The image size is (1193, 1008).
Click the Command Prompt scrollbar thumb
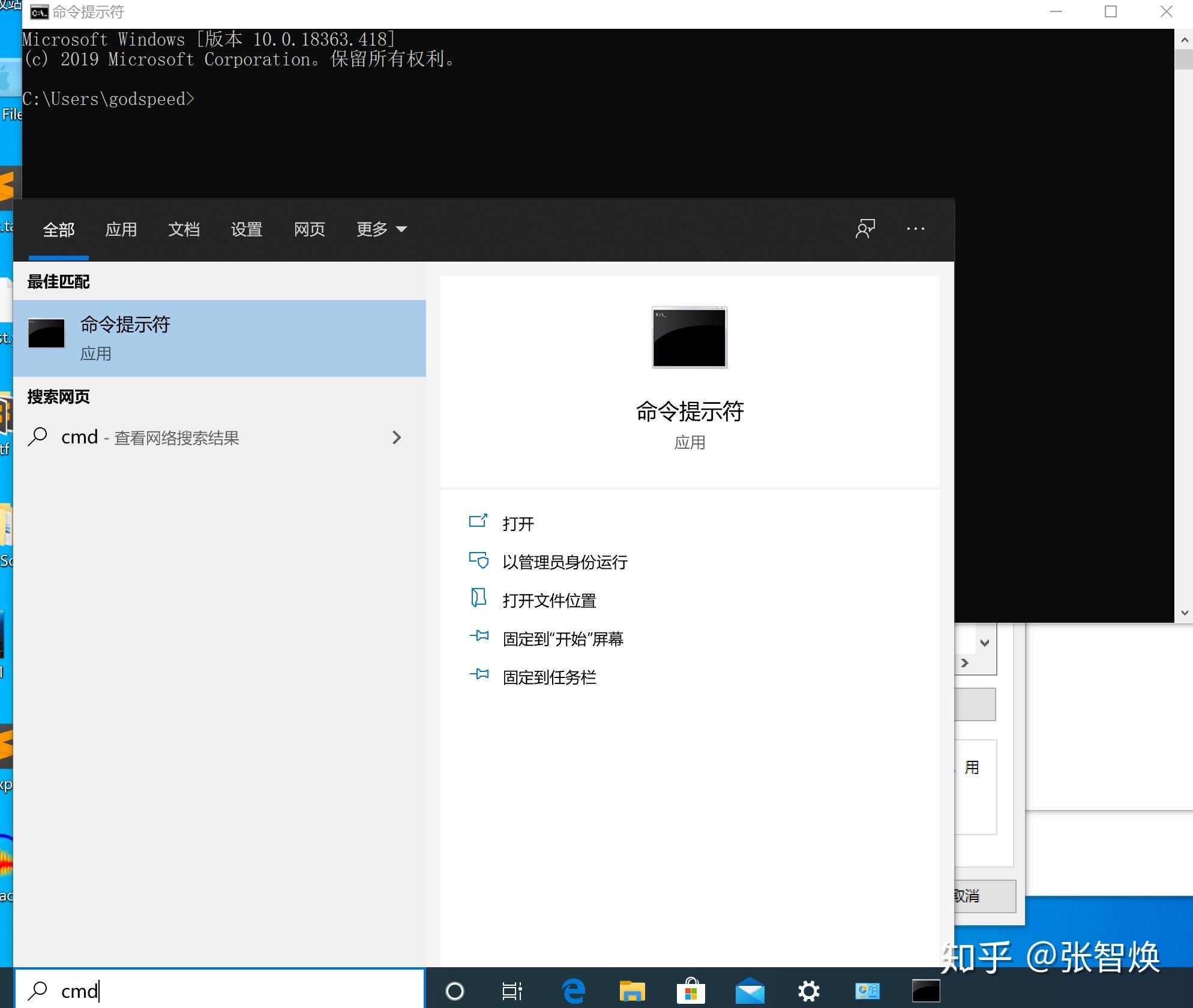tap(1184, 59)
